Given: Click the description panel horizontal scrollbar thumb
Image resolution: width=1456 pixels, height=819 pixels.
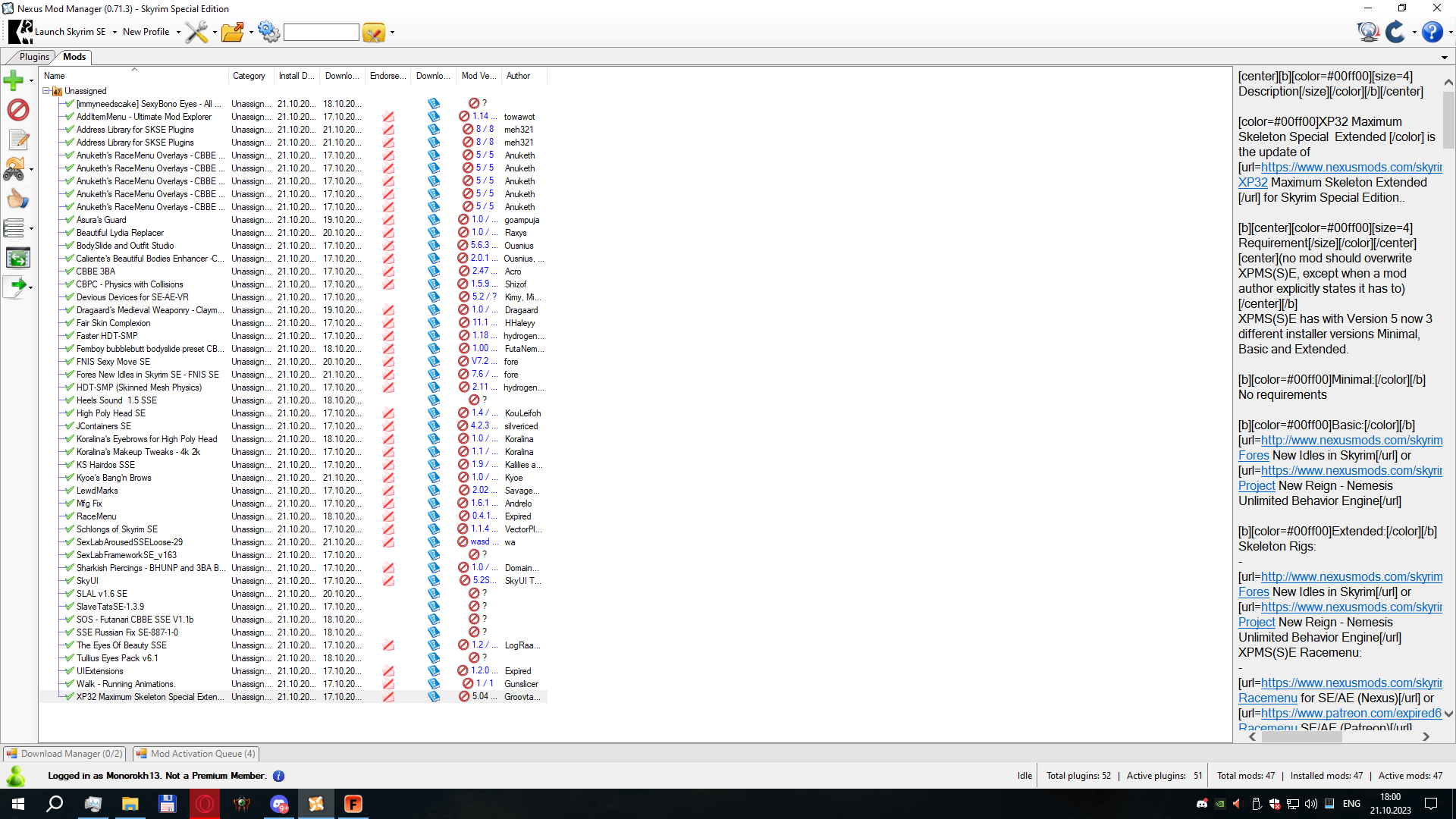Looking at the screenshot, I should click(1301, 736).
